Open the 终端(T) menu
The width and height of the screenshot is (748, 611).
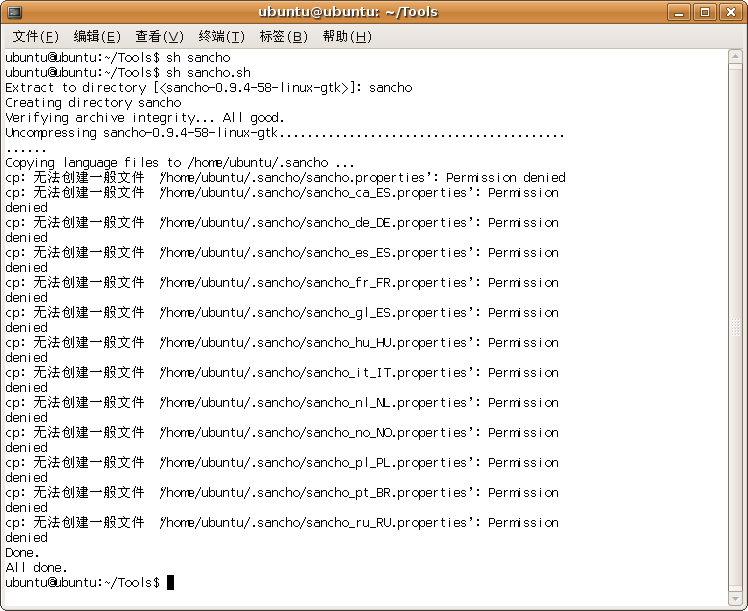tap(221, 36)
